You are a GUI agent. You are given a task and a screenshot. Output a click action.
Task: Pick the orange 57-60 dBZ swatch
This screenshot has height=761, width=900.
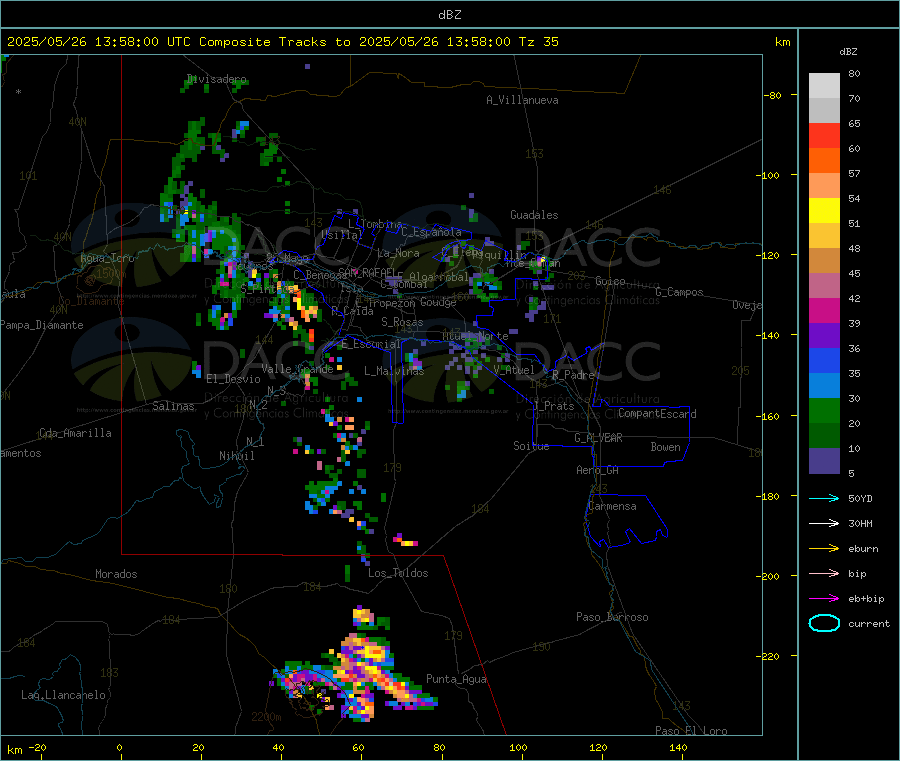pyautogui.click(x=824, y=161)
